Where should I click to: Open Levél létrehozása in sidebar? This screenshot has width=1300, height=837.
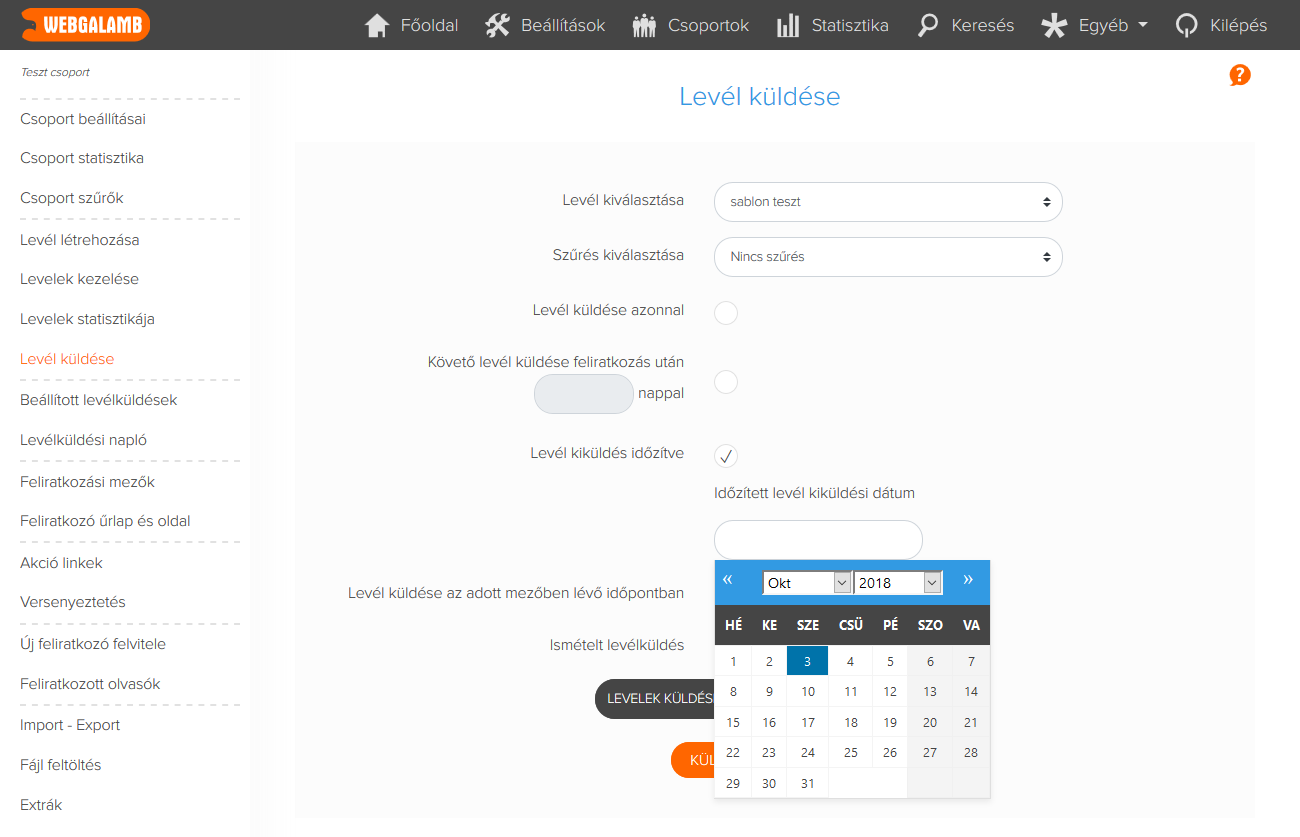pyautogui.click(x=80, y=240)
